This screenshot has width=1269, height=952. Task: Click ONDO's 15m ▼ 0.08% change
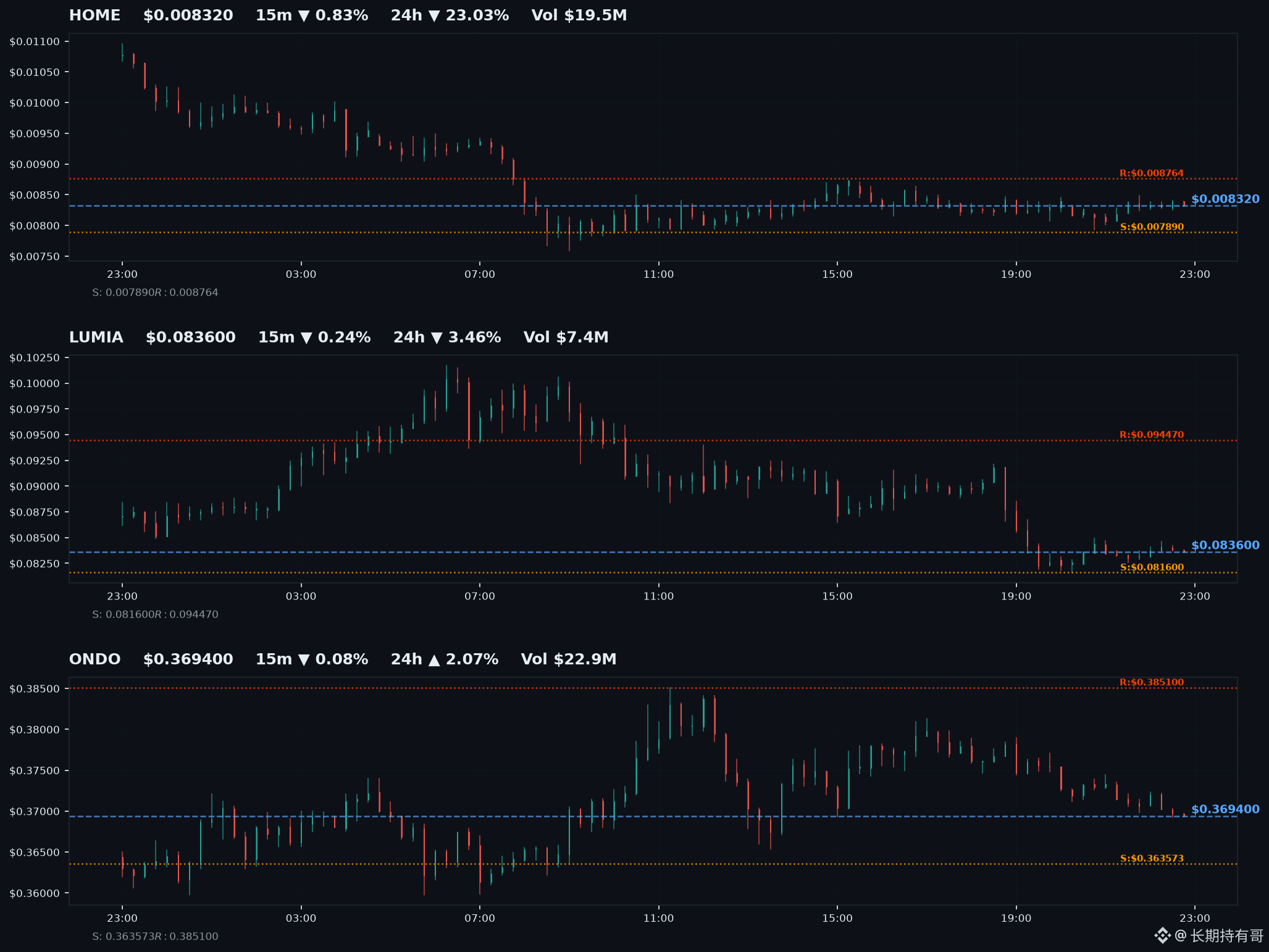point(312,659)
